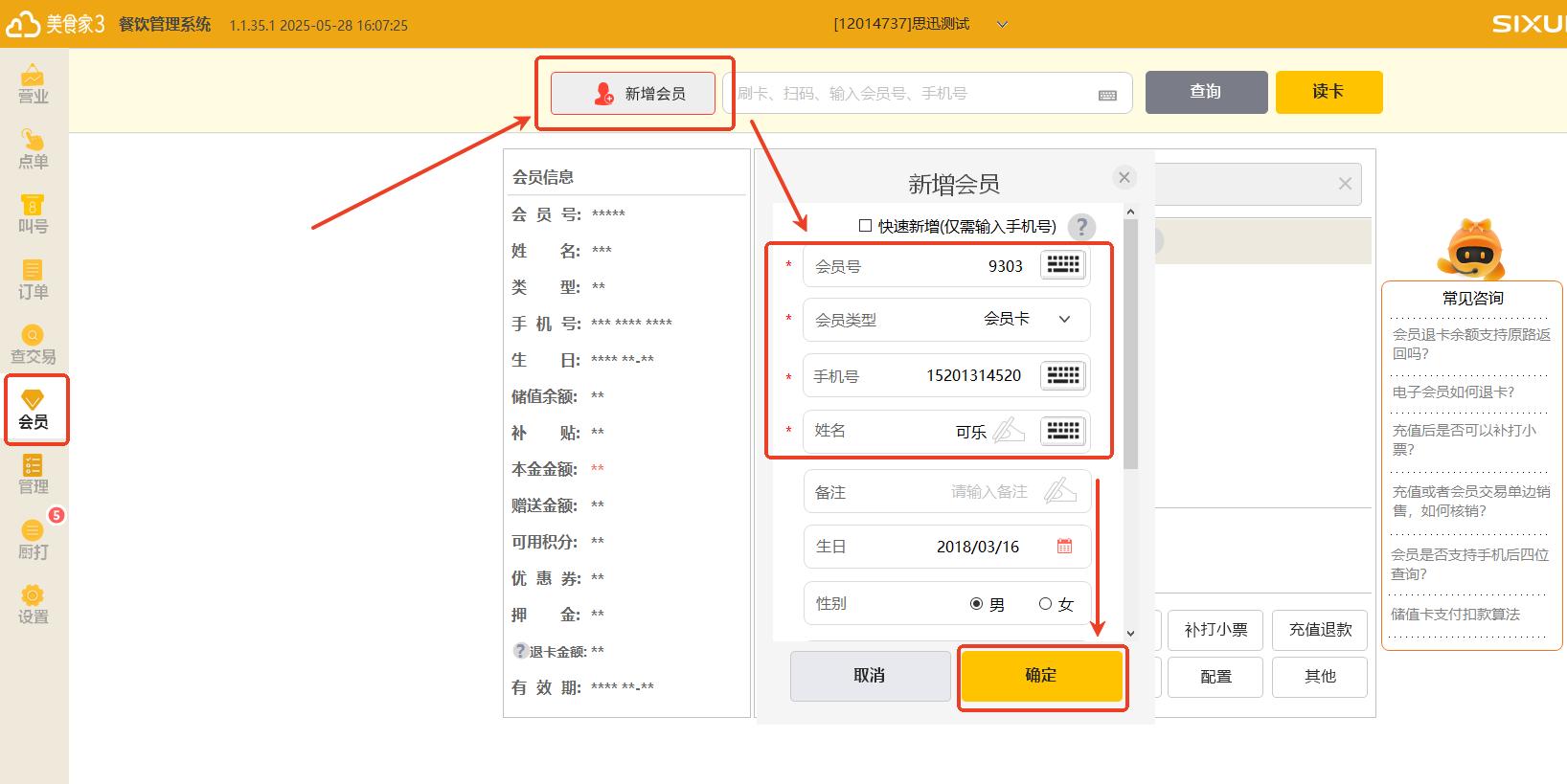Click the 充值退款 button
This screenshot has width=1567, height=784.
tap(1320, 630)
